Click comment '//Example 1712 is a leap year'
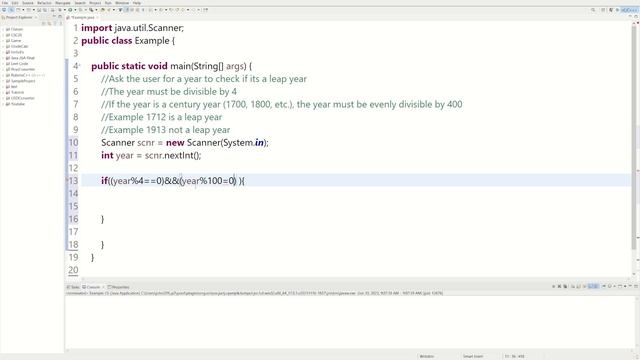Screen dimensions: 640x360 pos(162,117)
